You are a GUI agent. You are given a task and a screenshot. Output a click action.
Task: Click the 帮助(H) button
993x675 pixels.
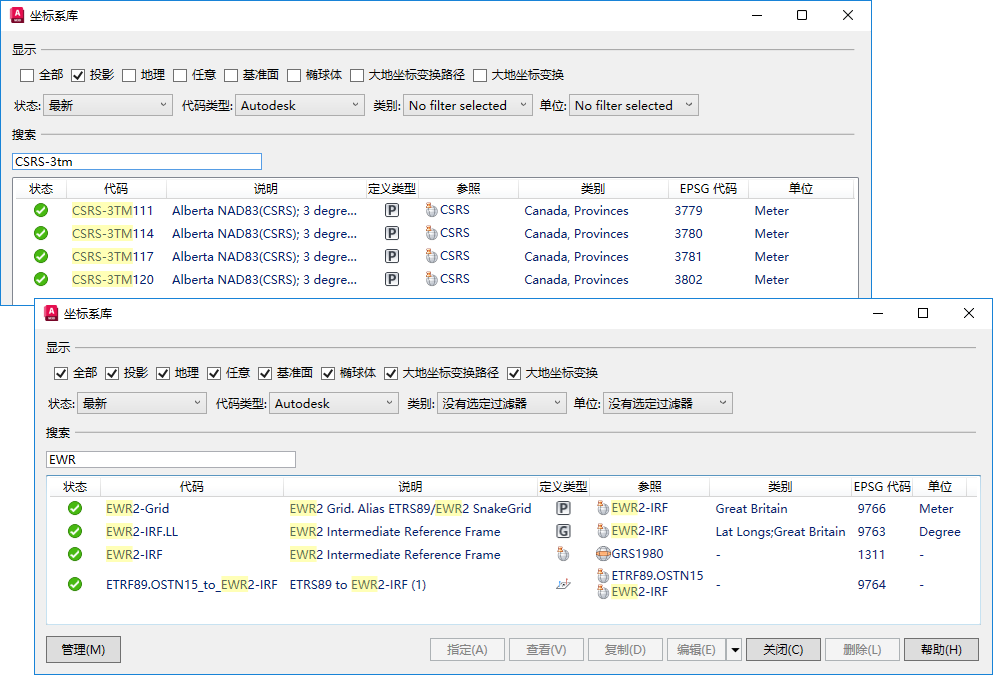click(x=941, y=650)
